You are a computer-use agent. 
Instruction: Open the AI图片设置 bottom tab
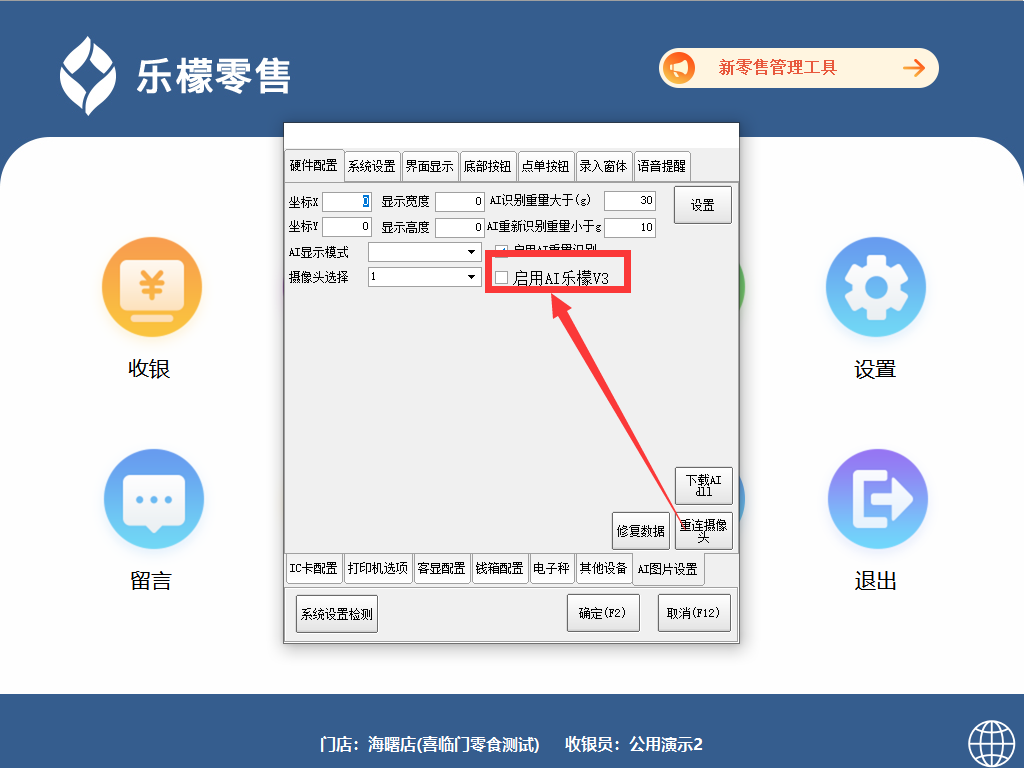pos(667,569)
